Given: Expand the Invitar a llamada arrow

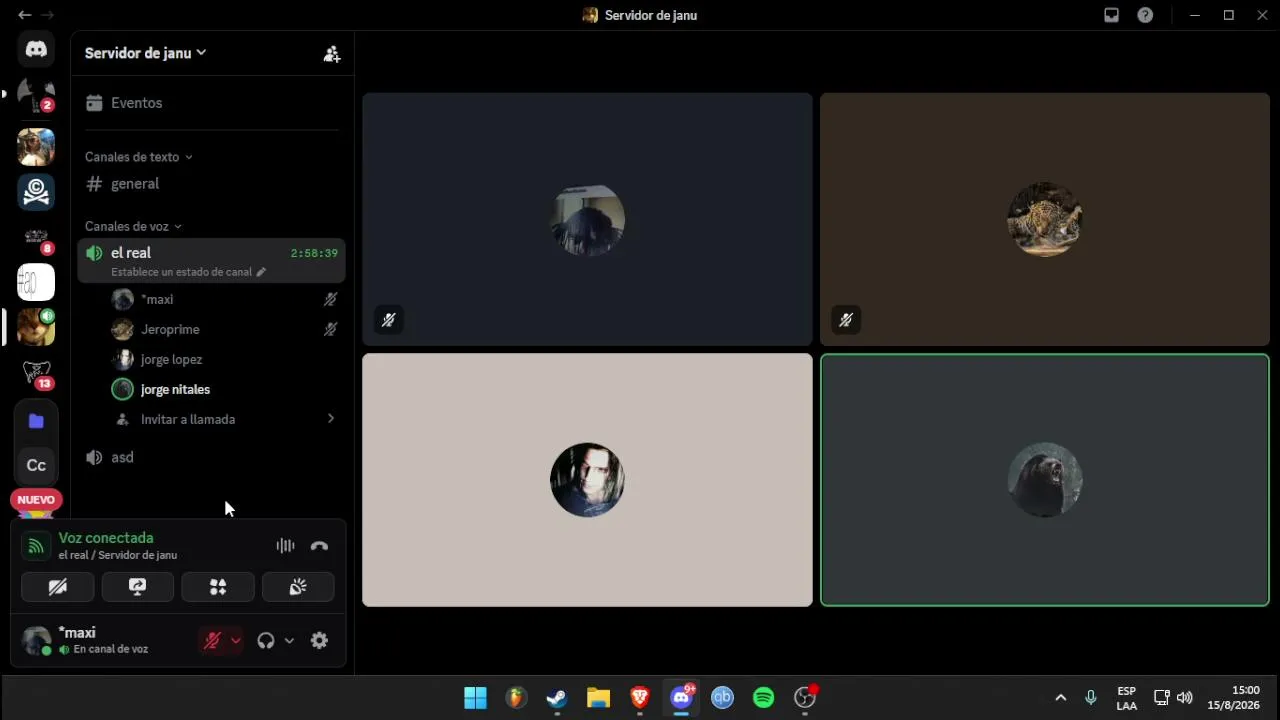Looking at the screenshot, I should point(330,419).
